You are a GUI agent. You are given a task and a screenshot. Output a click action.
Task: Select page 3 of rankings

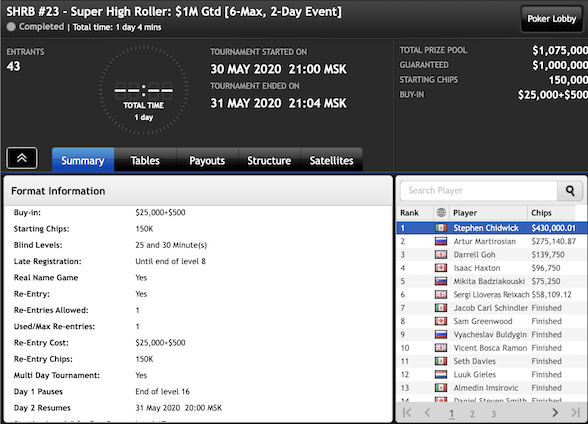494,414
